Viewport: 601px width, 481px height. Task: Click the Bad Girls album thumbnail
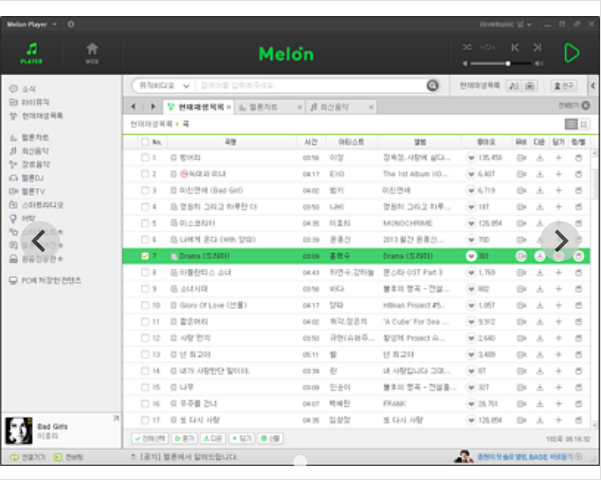[19, 431]
